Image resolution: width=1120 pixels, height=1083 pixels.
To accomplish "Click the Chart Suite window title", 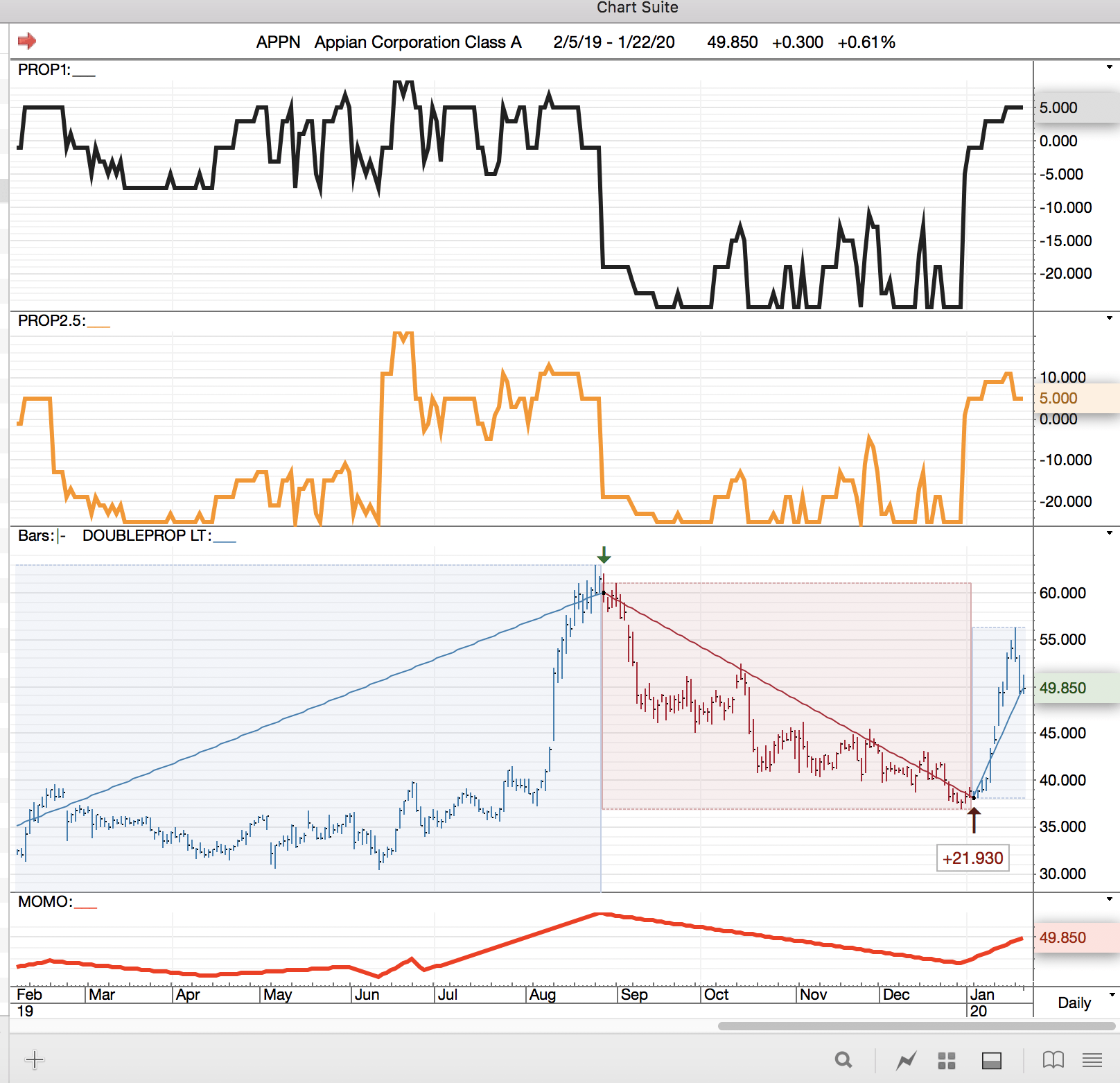I will click(x=638, y=8).
